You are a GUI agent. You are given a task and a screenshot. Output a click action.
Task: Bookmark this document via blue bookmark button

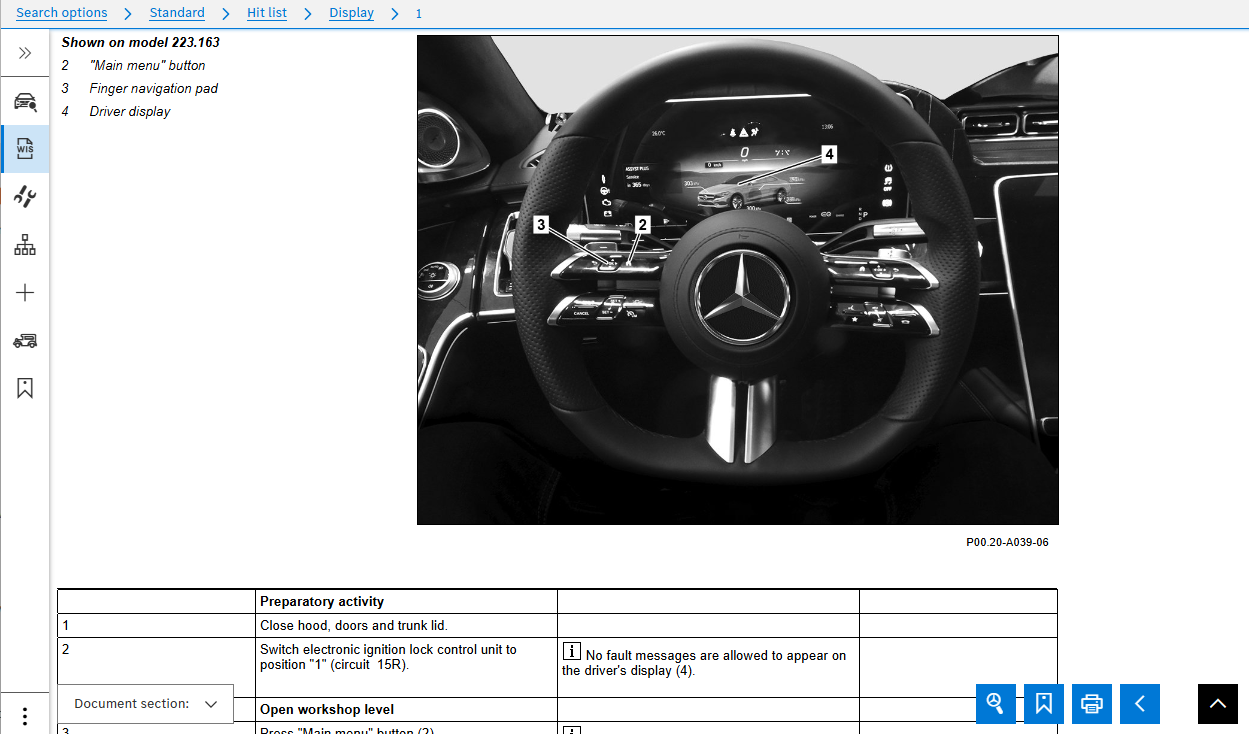click(1044, 704)
